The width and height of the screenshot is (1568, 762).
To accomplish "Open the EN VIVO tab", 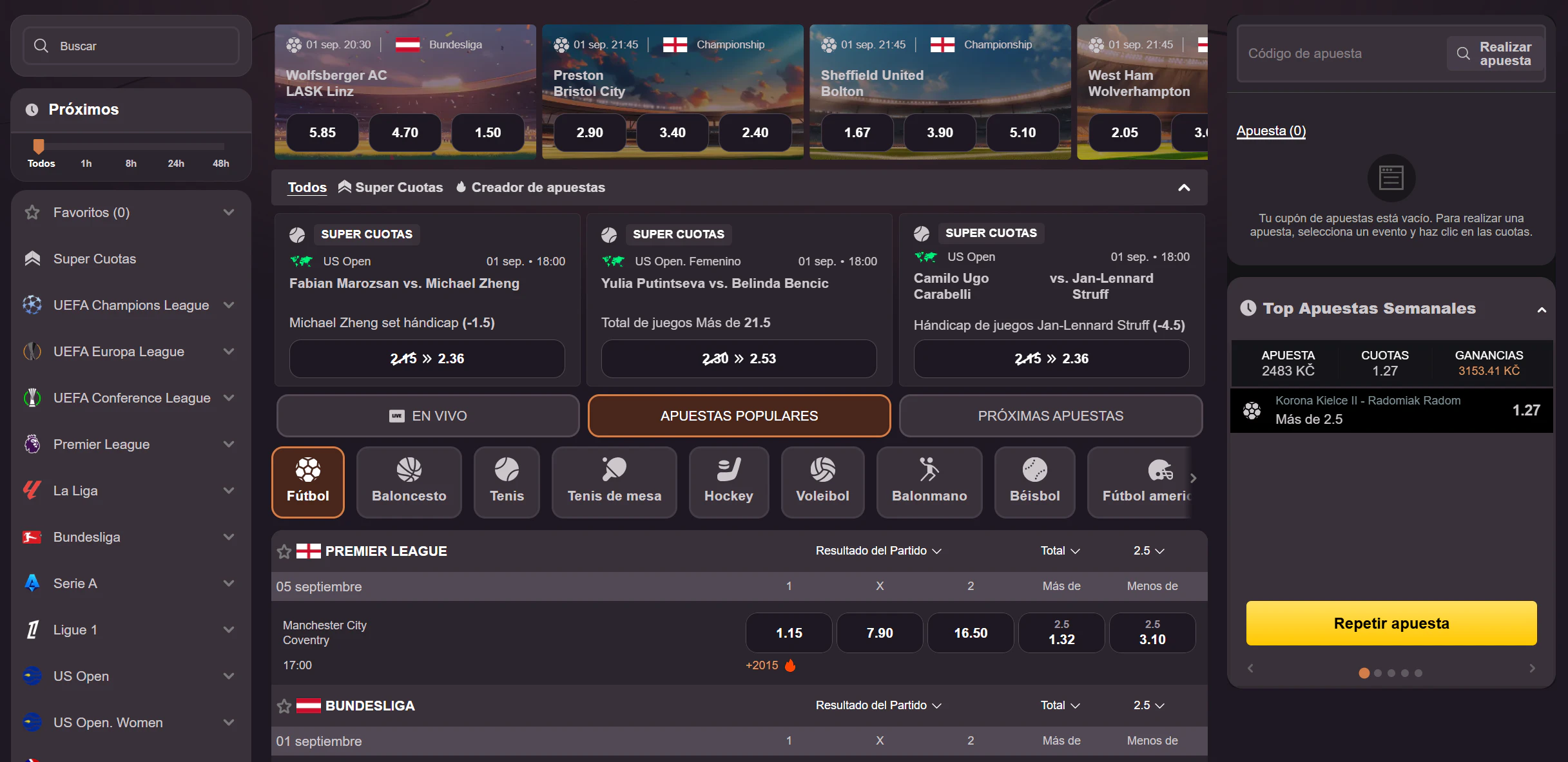I will [428, 415].
